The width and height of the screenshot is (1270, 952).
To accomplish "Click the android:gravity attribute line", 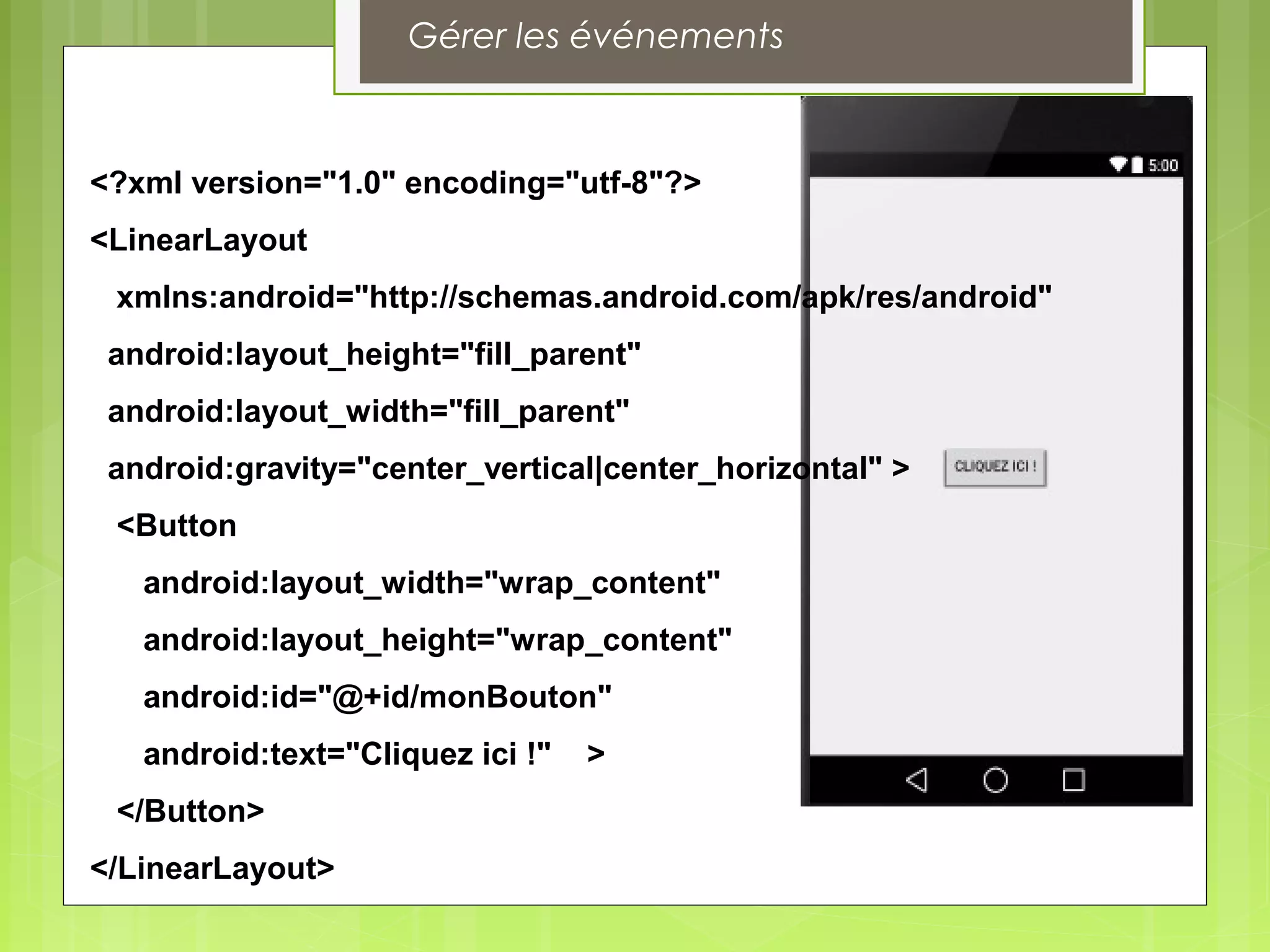I will pyautogui.click(x=508, y=469).
